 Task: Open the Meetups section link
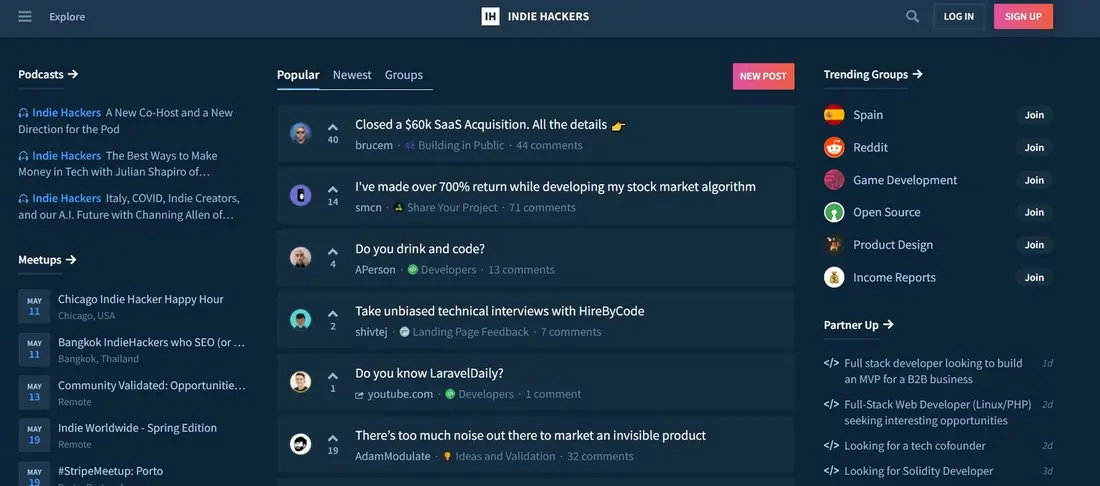click(x=47, y=259)
